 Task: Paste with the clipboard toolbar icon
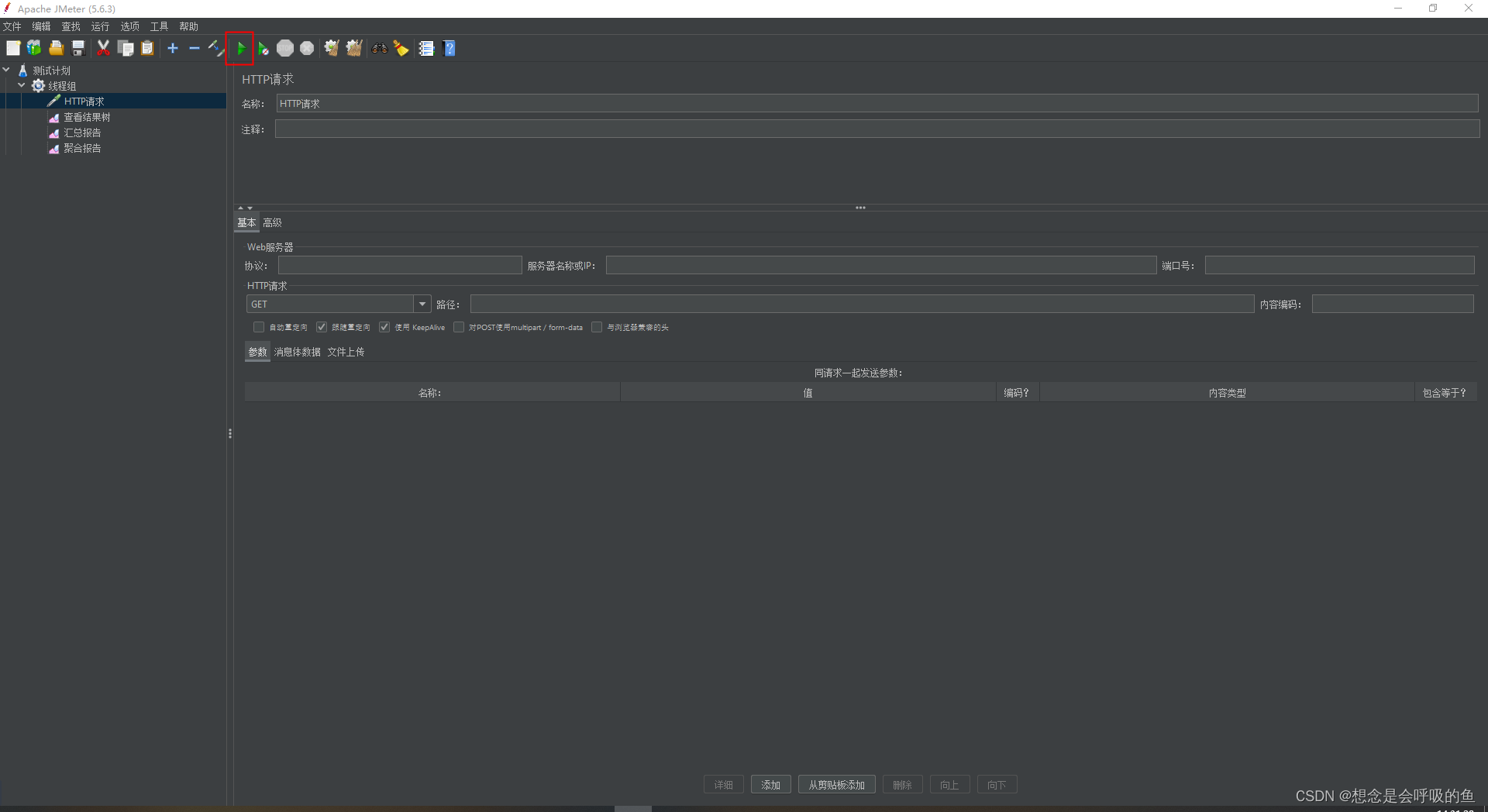pyautogui.click(x=147, y=48)
